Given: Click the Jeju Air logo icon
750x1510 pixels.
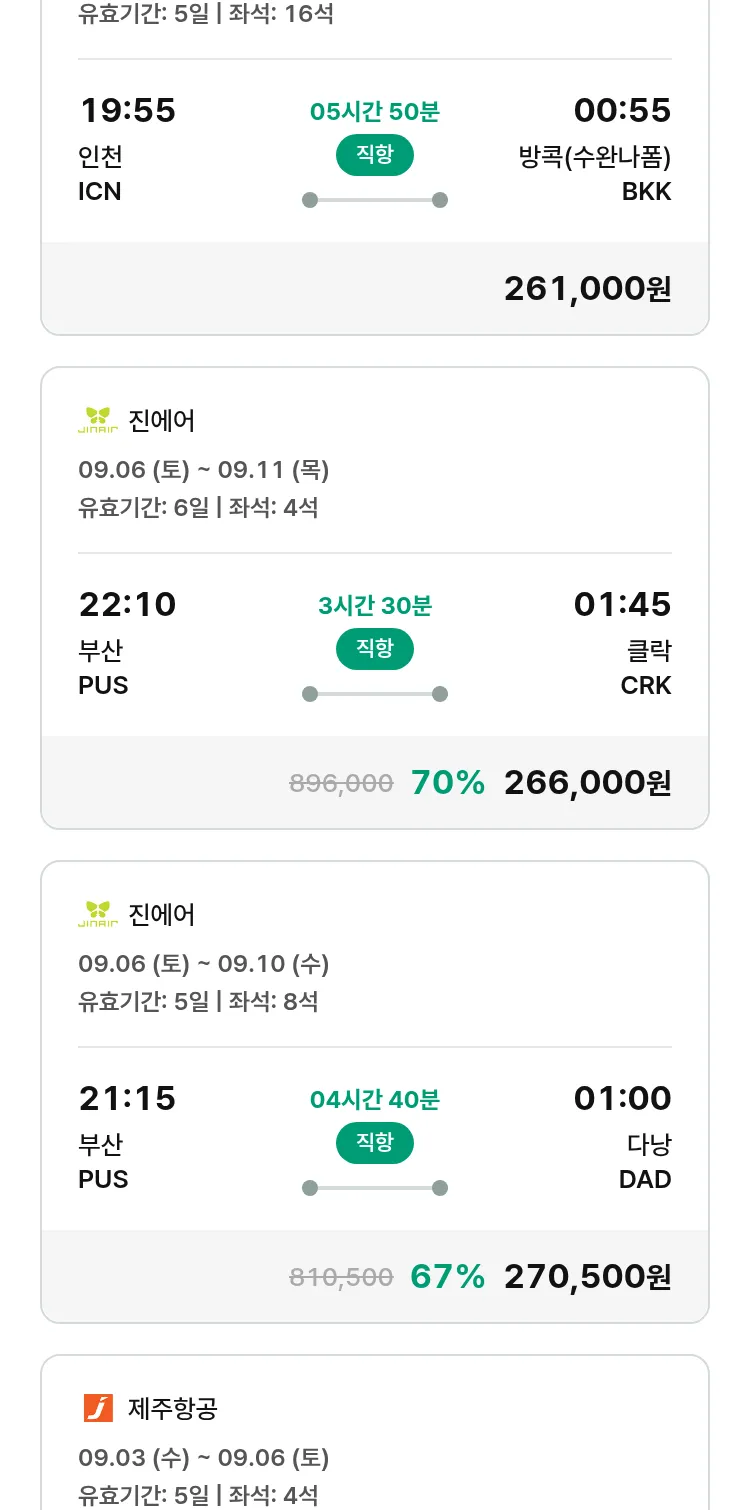Looking at the screenshot, I should (x=98, y=1408).
